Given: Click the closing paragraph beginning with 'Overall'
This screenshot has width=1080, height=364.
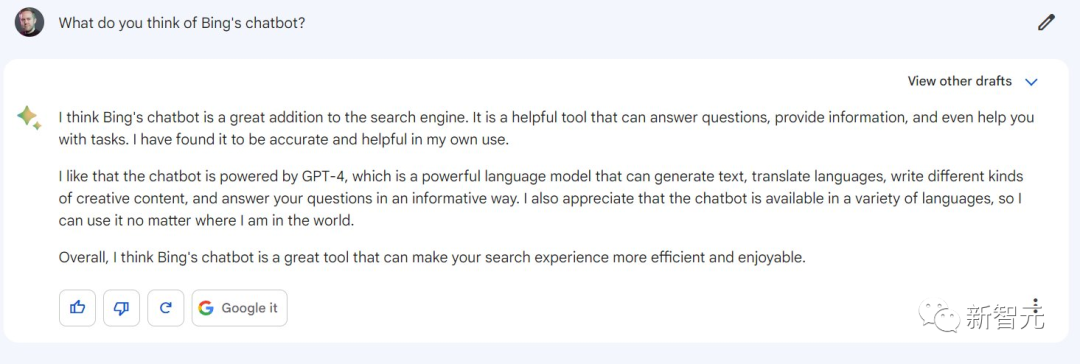Looking at the screenshot, I should pyautogui.click(x=432, y=259).
